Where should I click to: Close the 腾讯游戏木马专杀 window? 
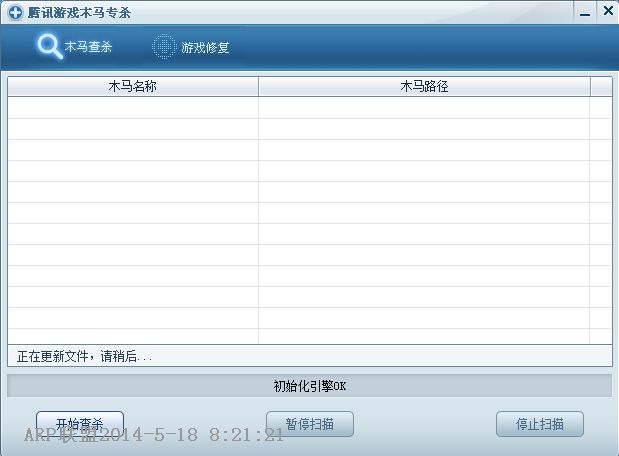[608, 11]
